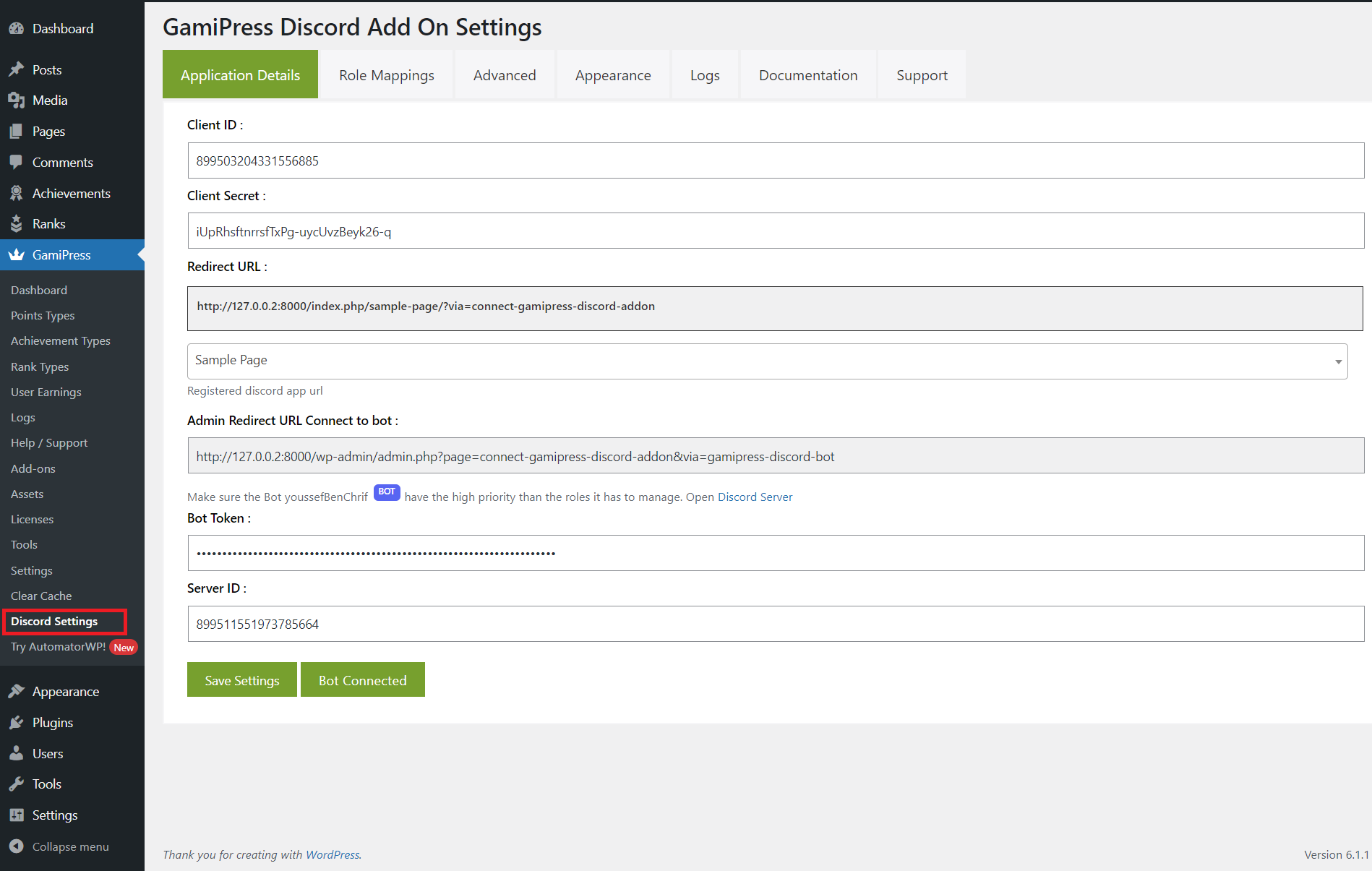Open Achievement Types submenu item
The image size is (1372, 871).
[x=61, y=341]
